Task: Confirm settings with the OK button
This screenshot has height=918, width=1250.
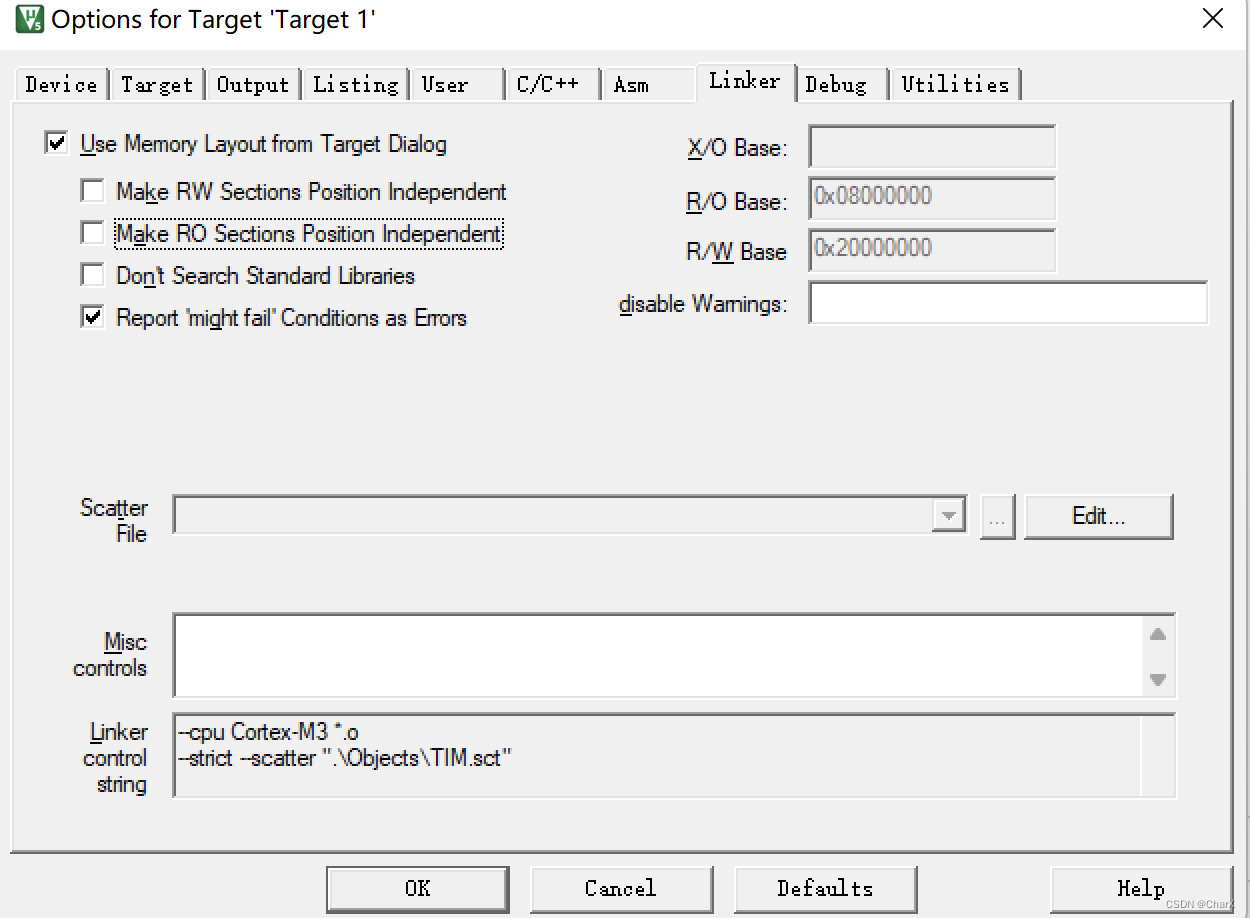Action: pyautogui.click(x=418, y=889)
